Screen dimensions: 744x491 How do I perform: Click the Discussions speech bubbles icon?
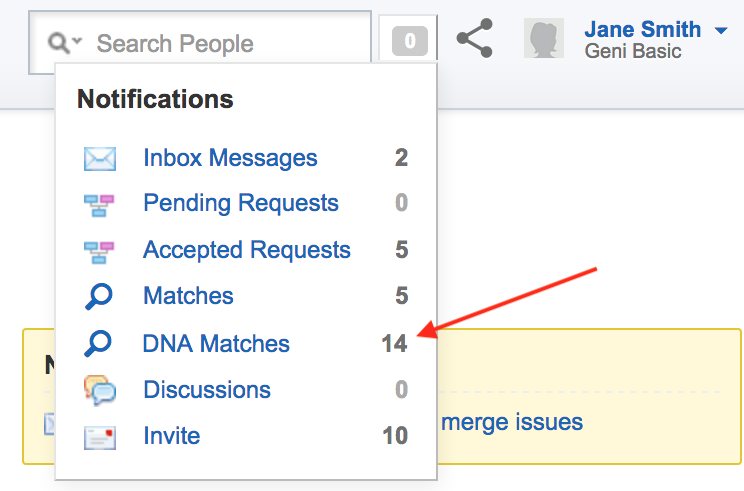click(100, 390)
